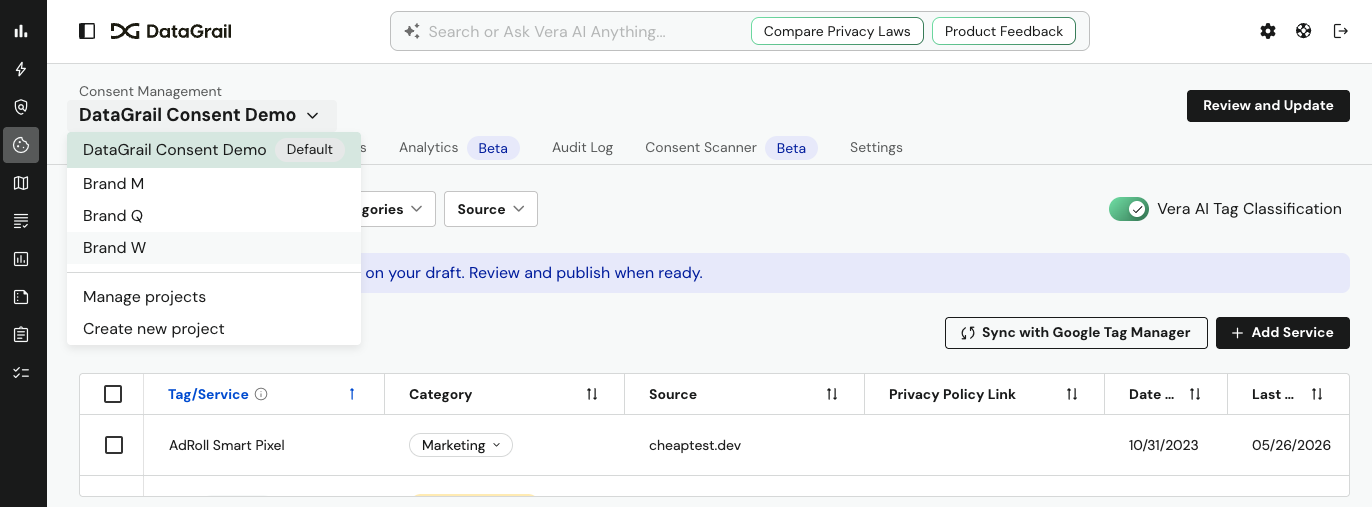This screenshot has width=1372, height=507.
Task: Select Brand W project
Action: point(214,248)
